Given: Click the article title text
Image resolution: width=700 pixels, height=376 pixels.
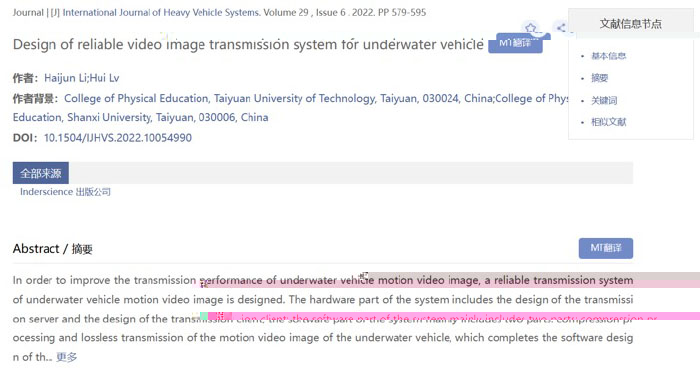Looking at the screenshot, I should click(x=248, y=44).
